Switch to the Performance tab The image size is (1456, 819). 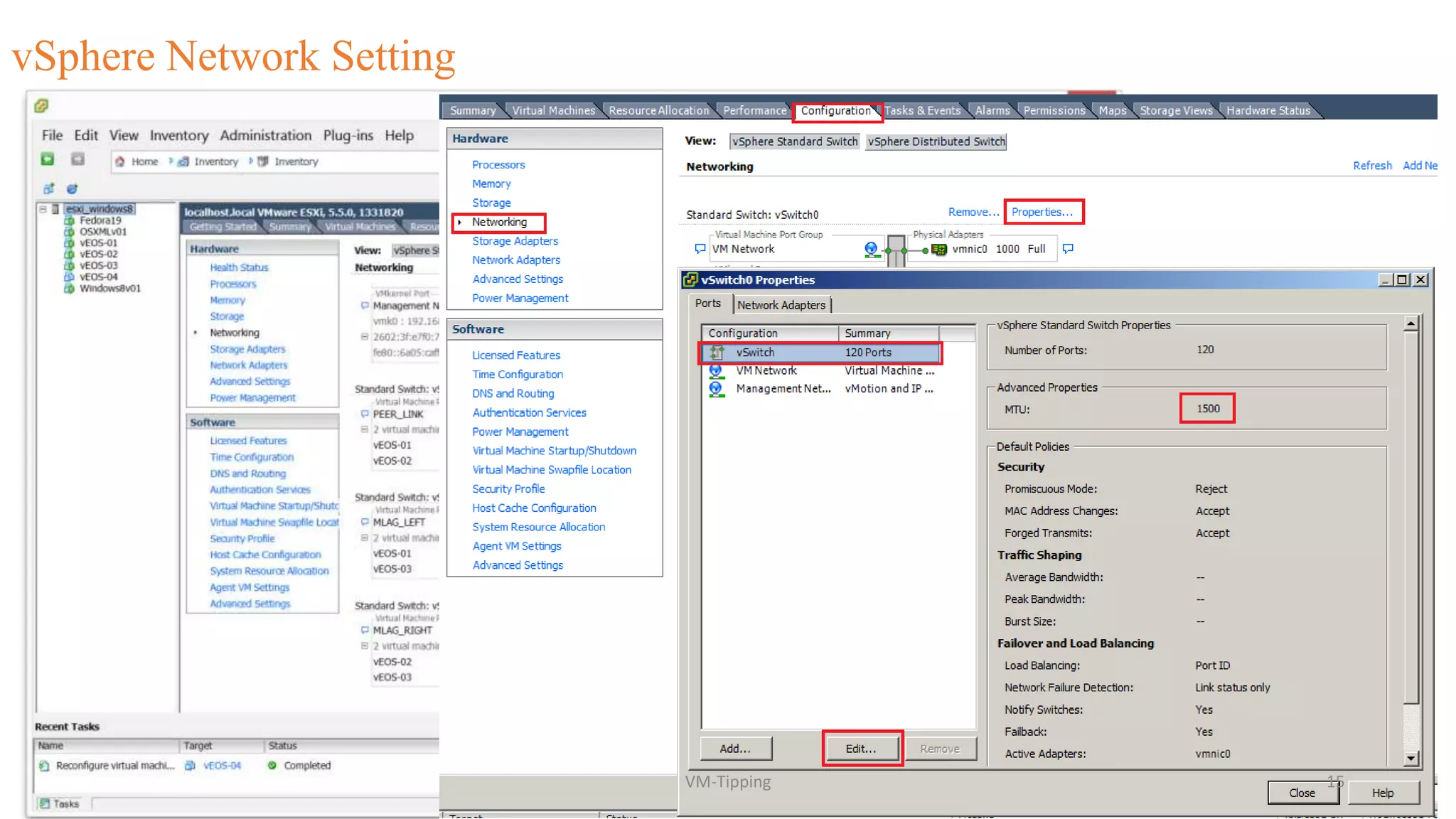[x=755, y=110]
